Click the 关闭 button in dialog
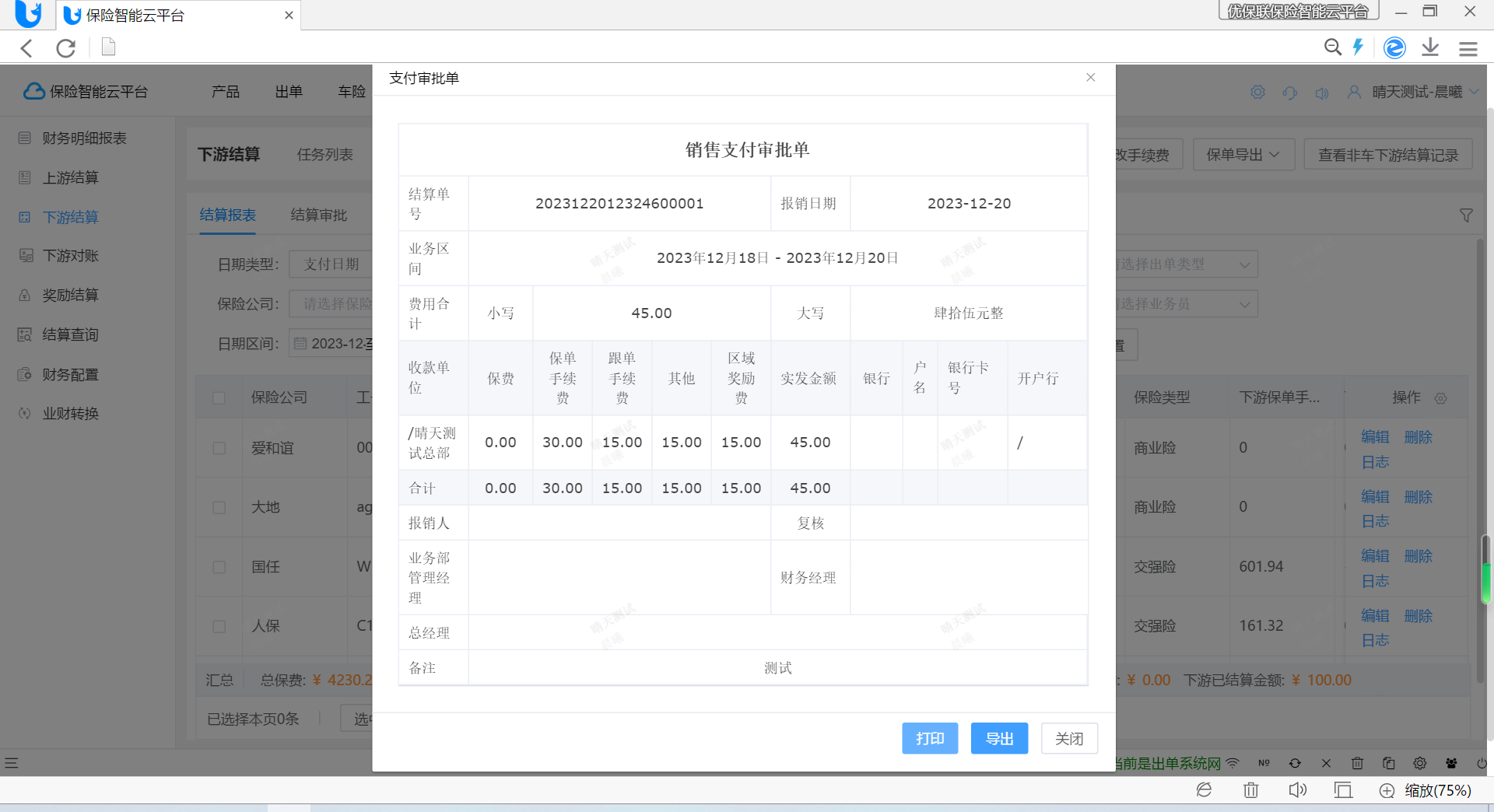 click(x=1069, y=738)
